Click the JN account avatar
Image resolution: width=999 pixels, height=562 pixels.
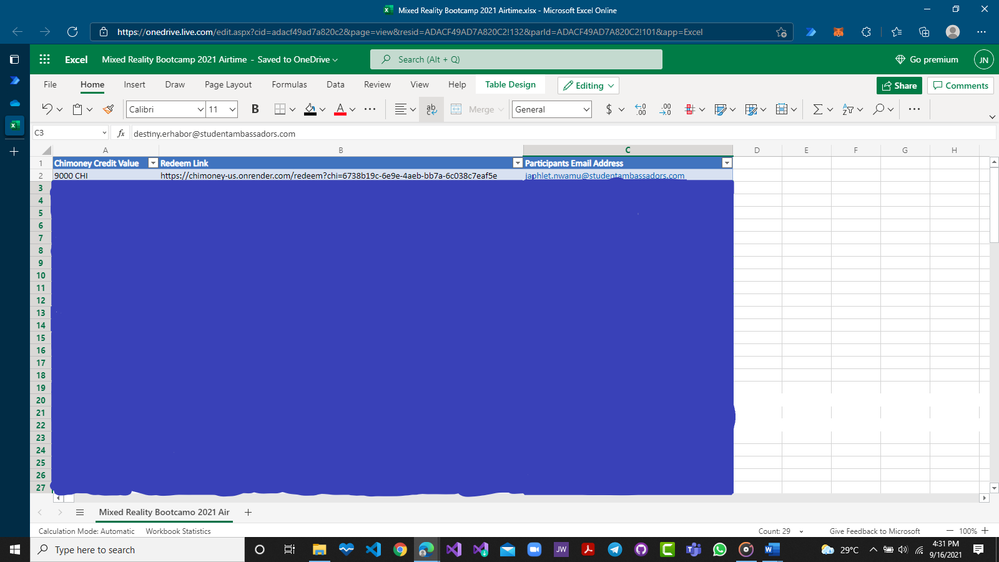983,60
